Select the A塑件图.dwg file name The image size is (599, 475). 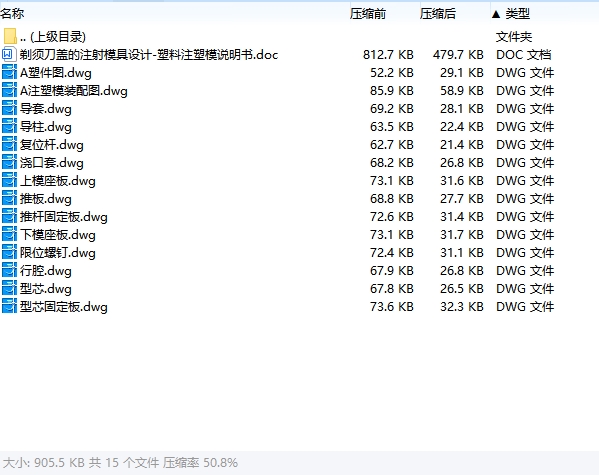(56, 73)
